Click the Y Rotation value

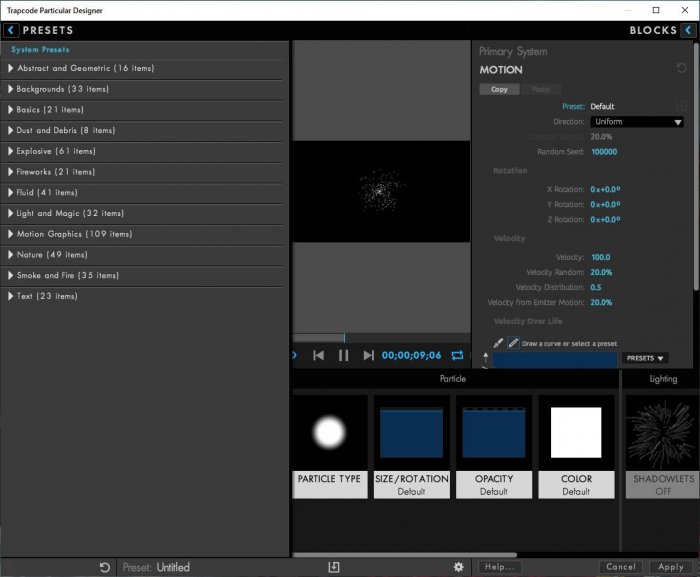(x=605, y=205)
